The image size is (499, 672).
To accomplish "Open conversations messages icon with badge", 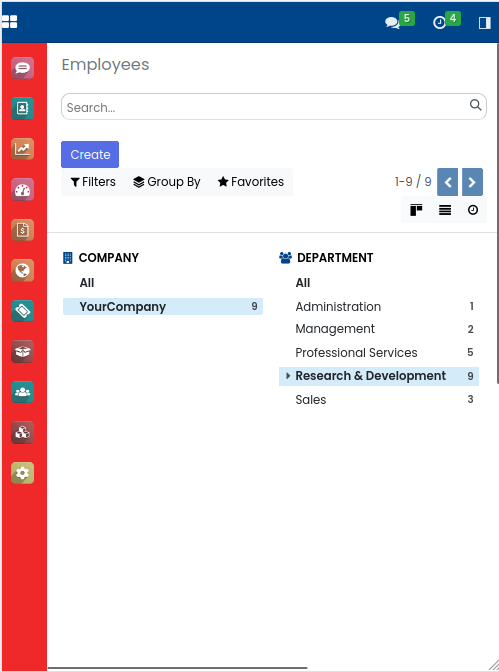I will (399, 21).
